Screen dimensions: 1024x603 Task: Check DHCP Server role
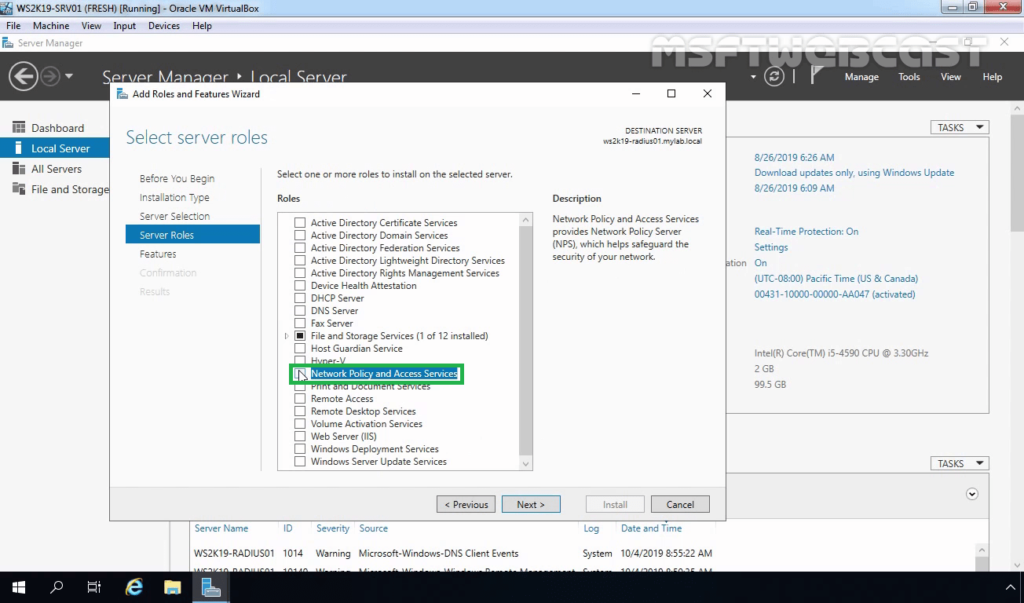pyautogui.click(x=300, y=298)
